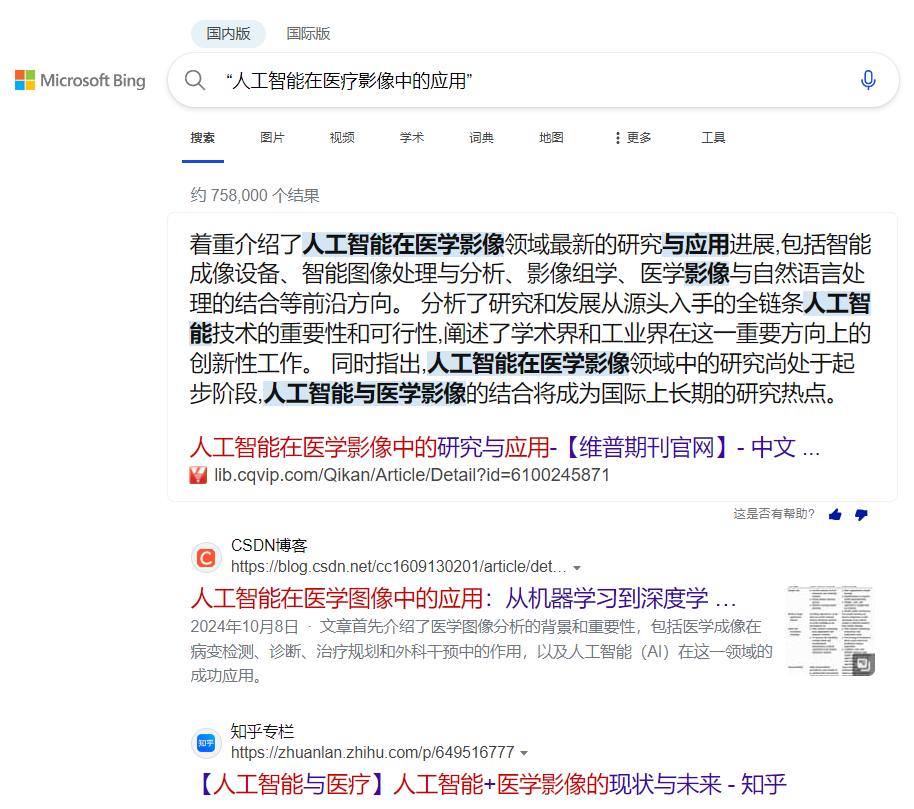Click the 知乎 favicon in search results

pyautogui.click(x=206, y=743)
